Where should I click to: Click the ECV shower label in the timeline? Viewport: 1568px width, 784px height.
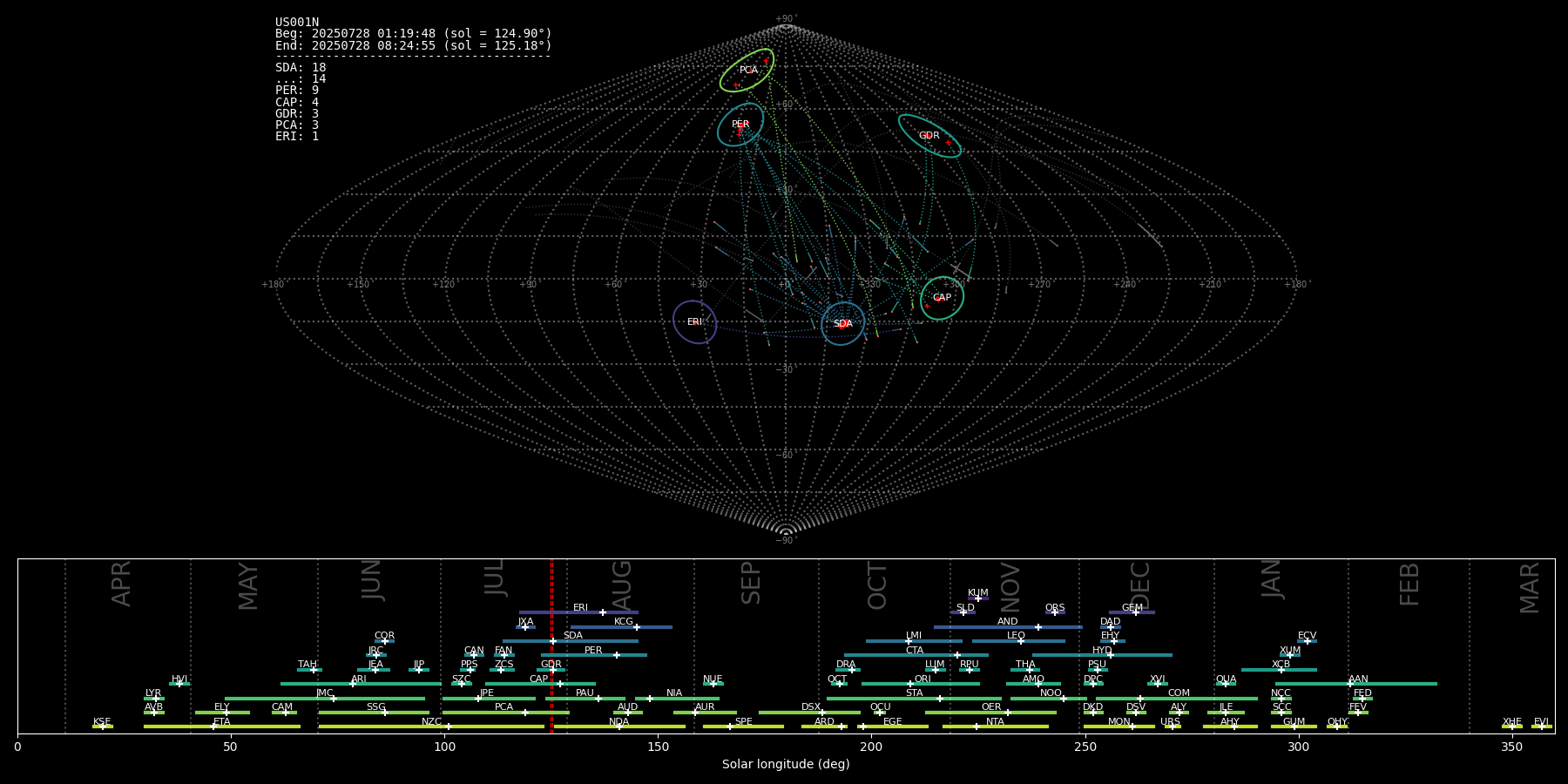click(x=1307, y=635)
